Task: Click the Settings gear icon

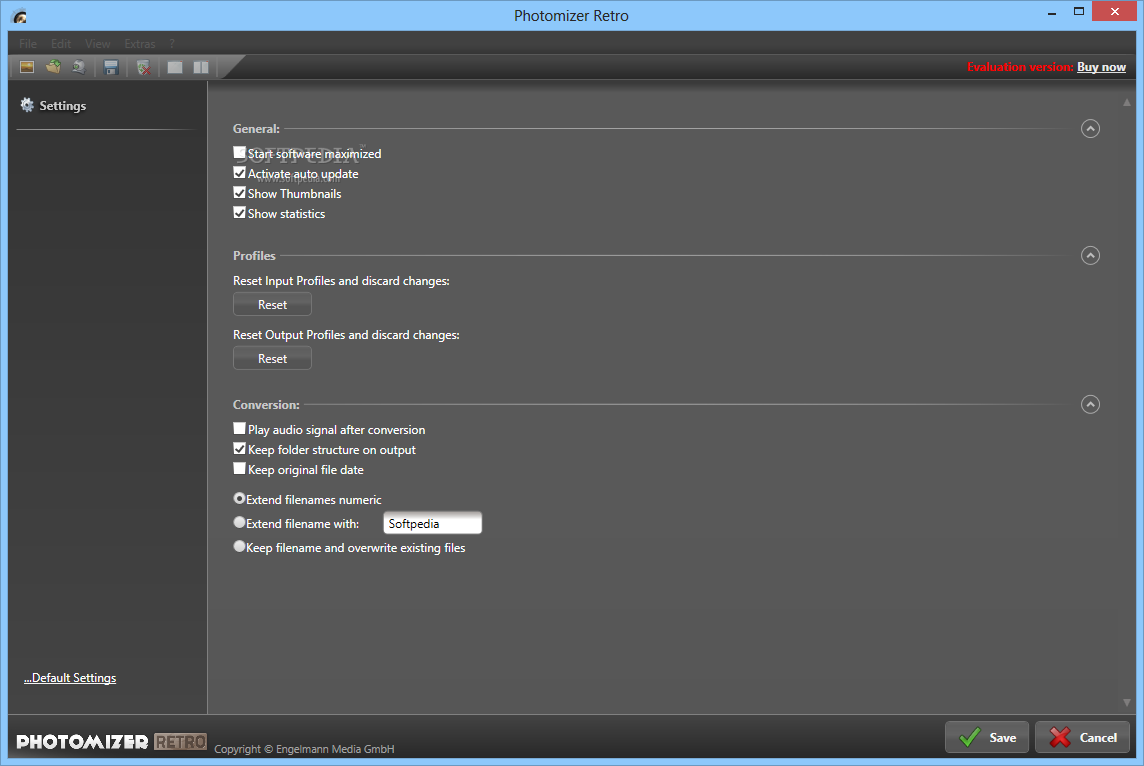Action: tap(27, 105)
